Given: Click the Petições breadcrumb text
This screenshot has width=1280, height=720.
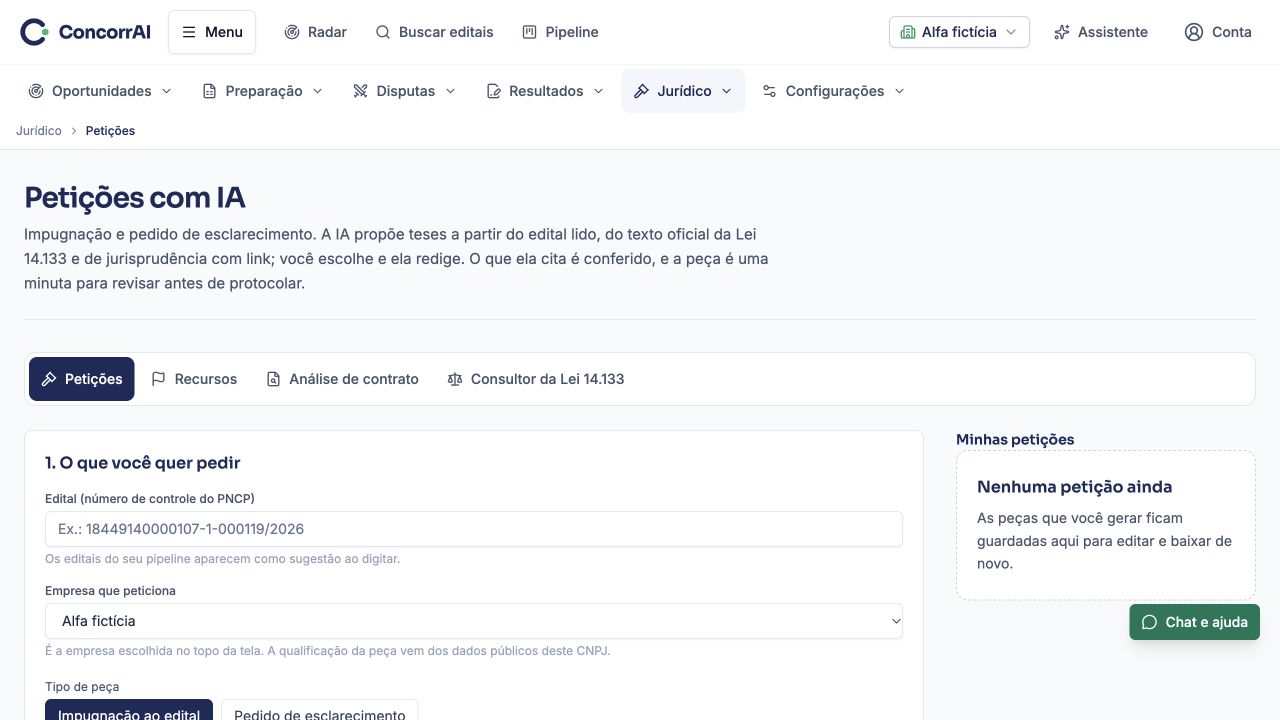Looking at the screenshot, I should click(110, 131).
